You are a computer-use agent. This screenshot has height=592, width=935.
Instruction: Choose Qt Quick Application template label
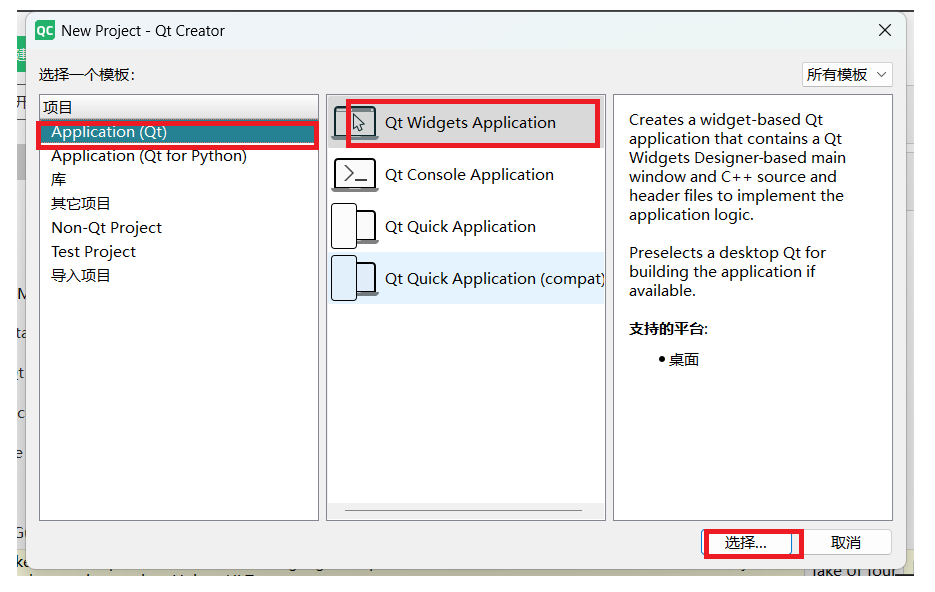coord(460,227)
